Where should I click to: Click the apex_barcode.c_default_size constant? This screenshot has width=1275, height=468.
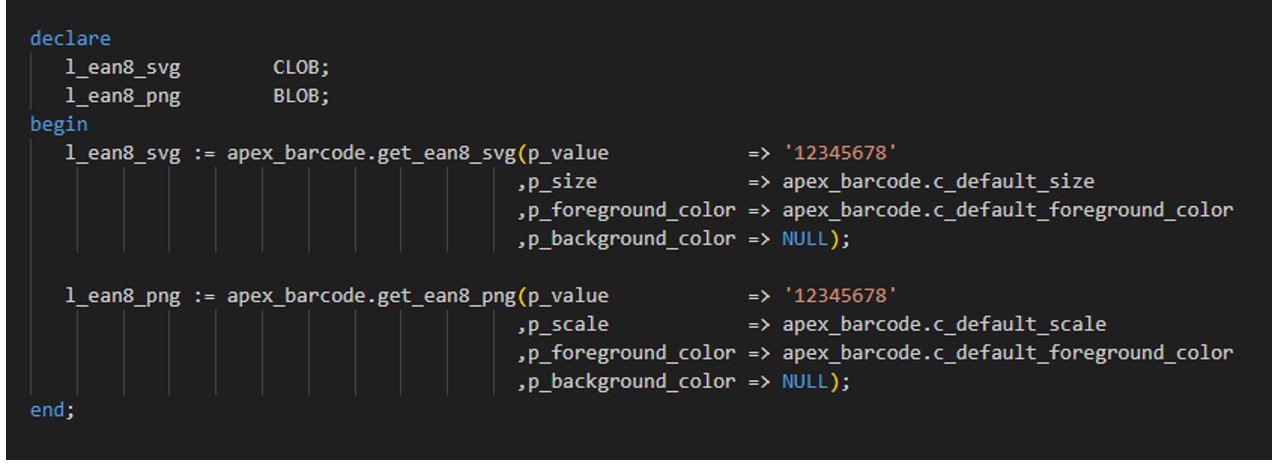click(938, 182)
